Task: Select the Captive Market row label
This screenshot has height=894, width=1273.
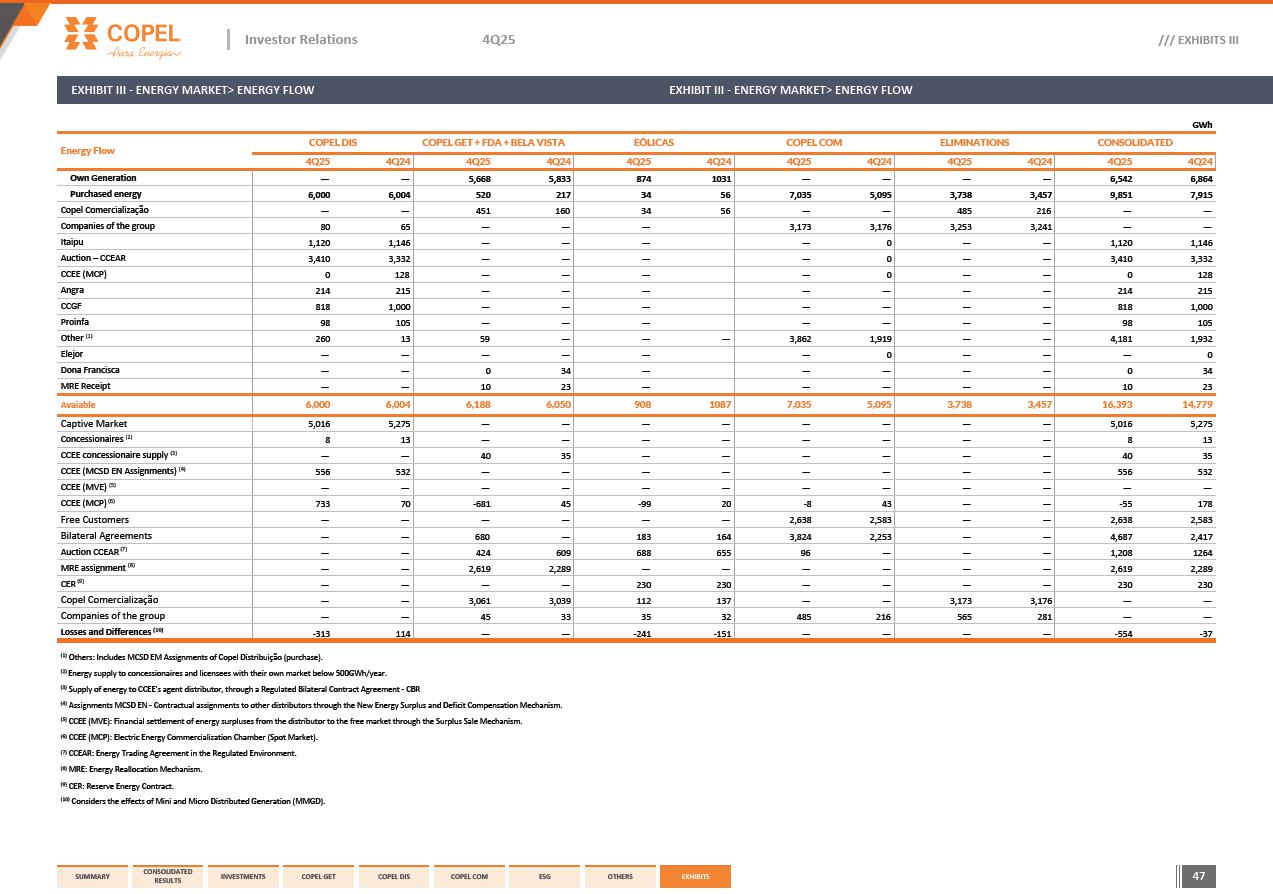Action: pos(94,423)
